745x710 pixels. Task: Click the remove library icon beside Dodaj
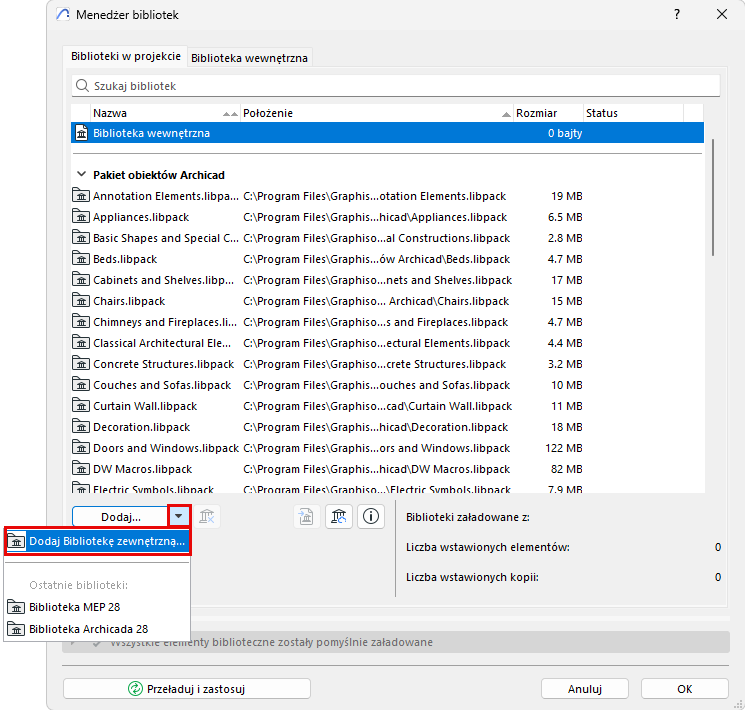point(207,517)
